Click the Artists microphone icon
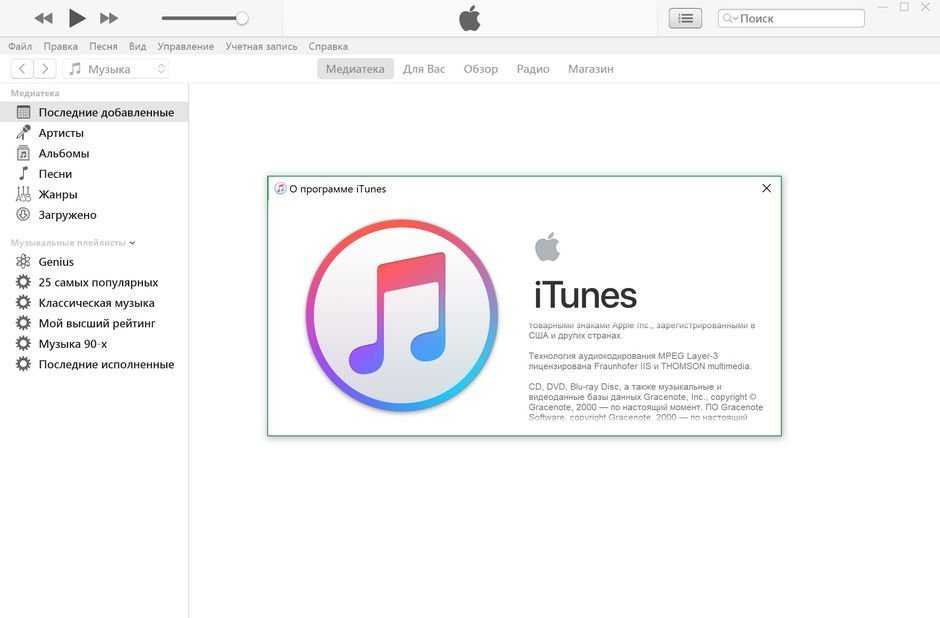 pyautogui.click(x=23, y=133)
